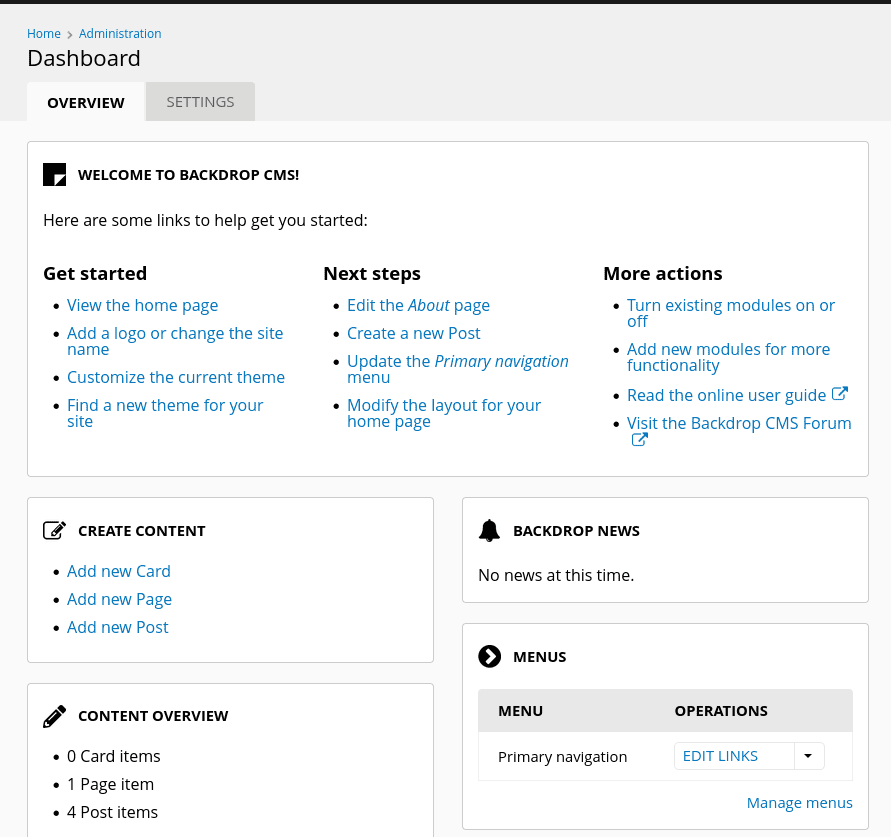Viewport: 891px width, 837px height.
Task: Click the More actions heading
Action: point(663,273)
